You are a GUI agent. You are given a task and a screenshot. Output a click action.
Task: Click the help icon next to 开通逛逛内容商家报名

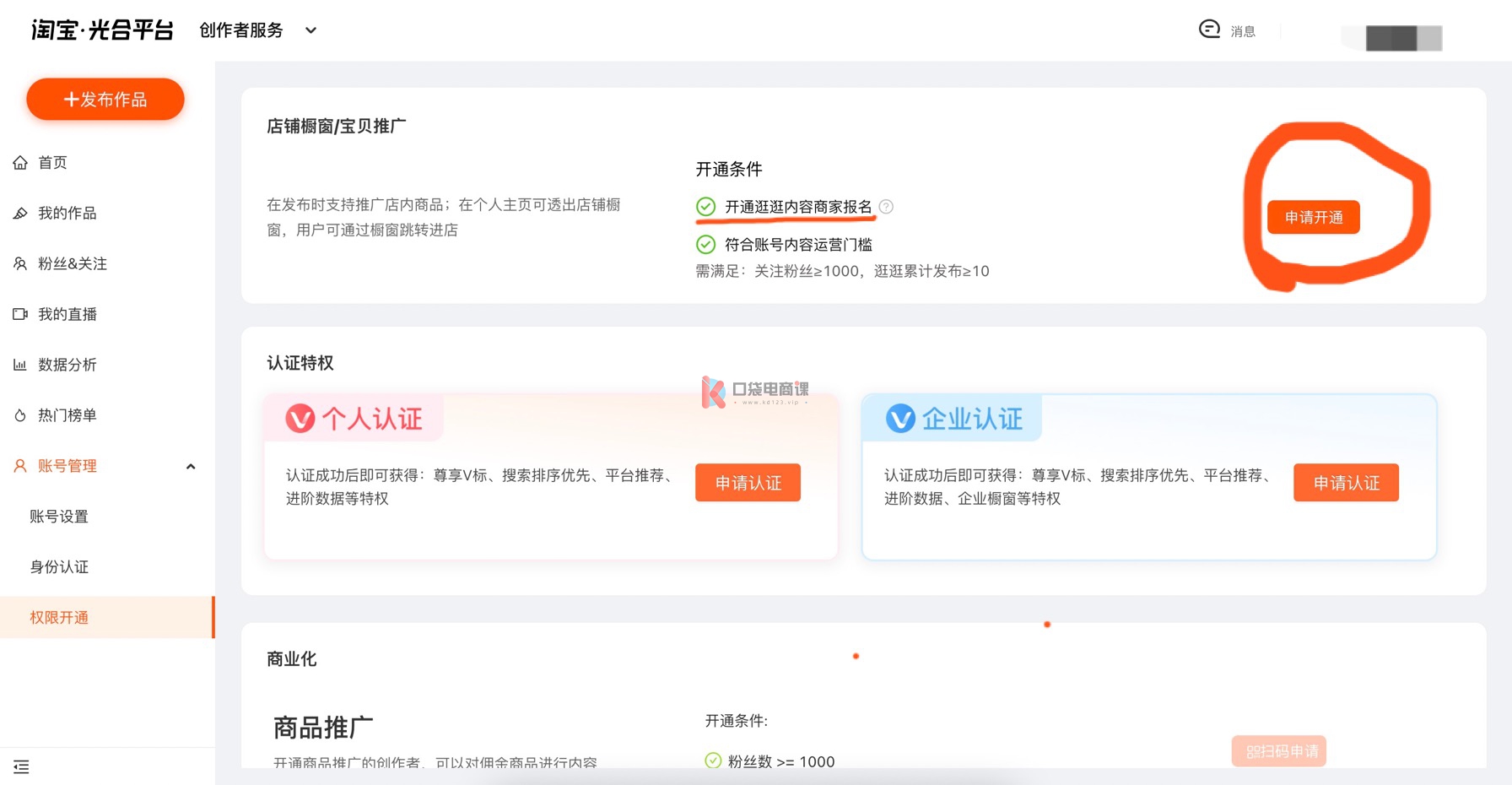tap(886, 207)
